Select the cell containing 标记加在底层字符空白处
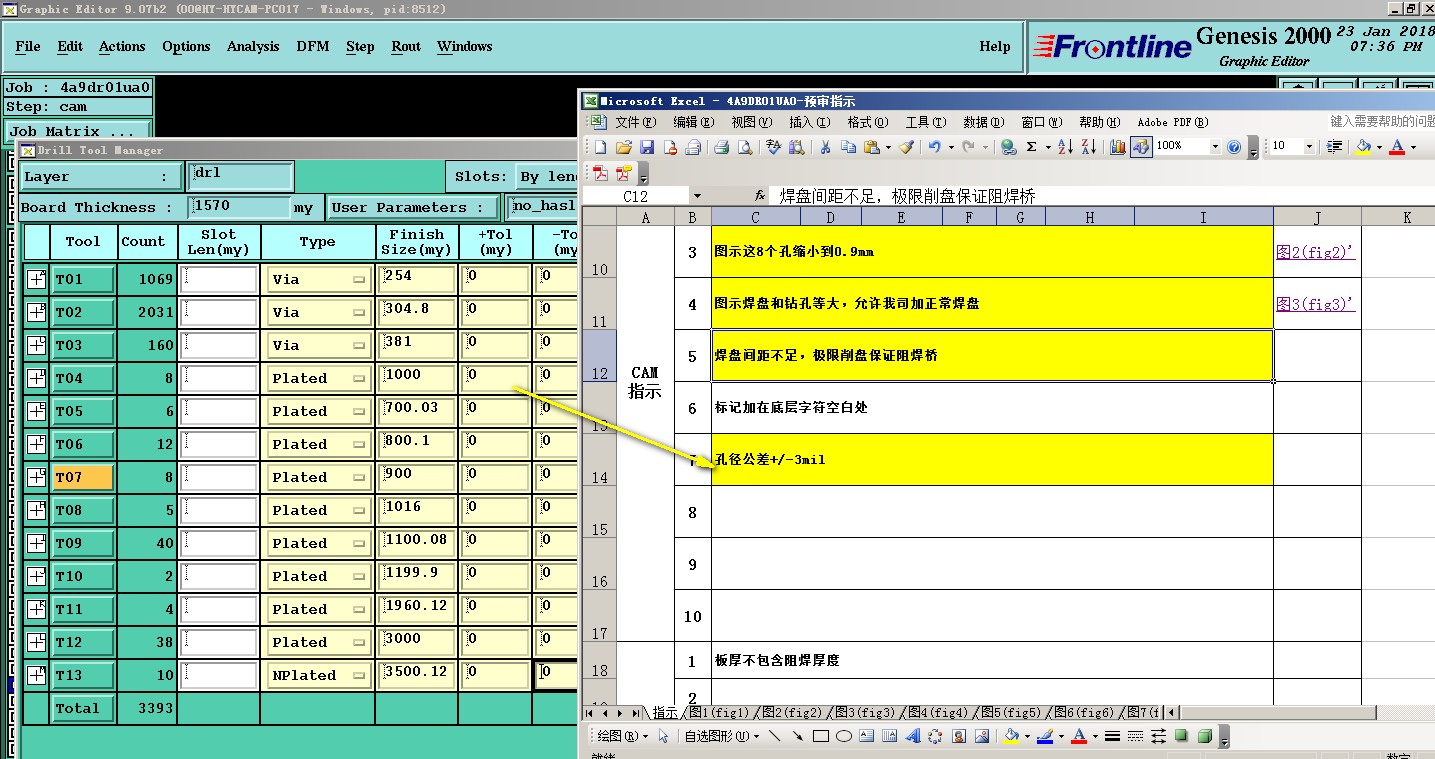Viewport: 1435px width, 759px height. 992,408
